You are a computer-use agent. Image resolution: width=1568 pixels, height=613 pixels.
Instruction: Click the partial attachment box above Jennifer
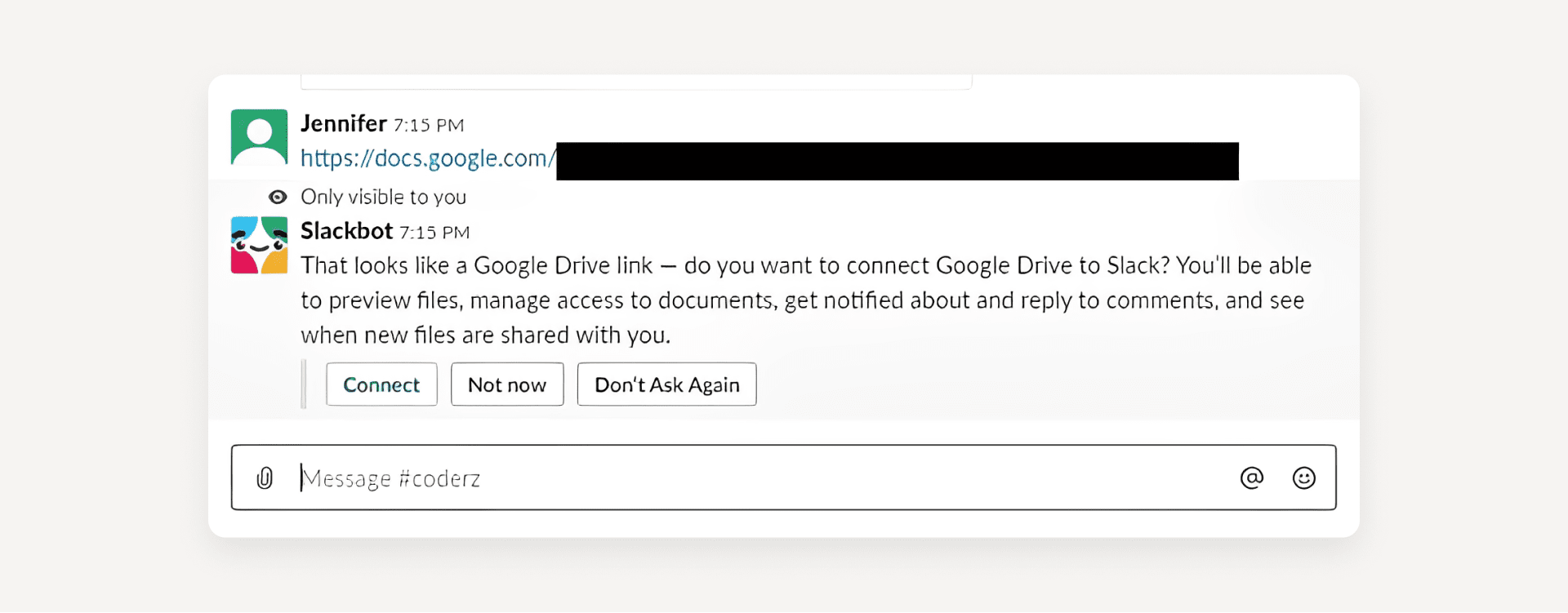coord(636,82)
